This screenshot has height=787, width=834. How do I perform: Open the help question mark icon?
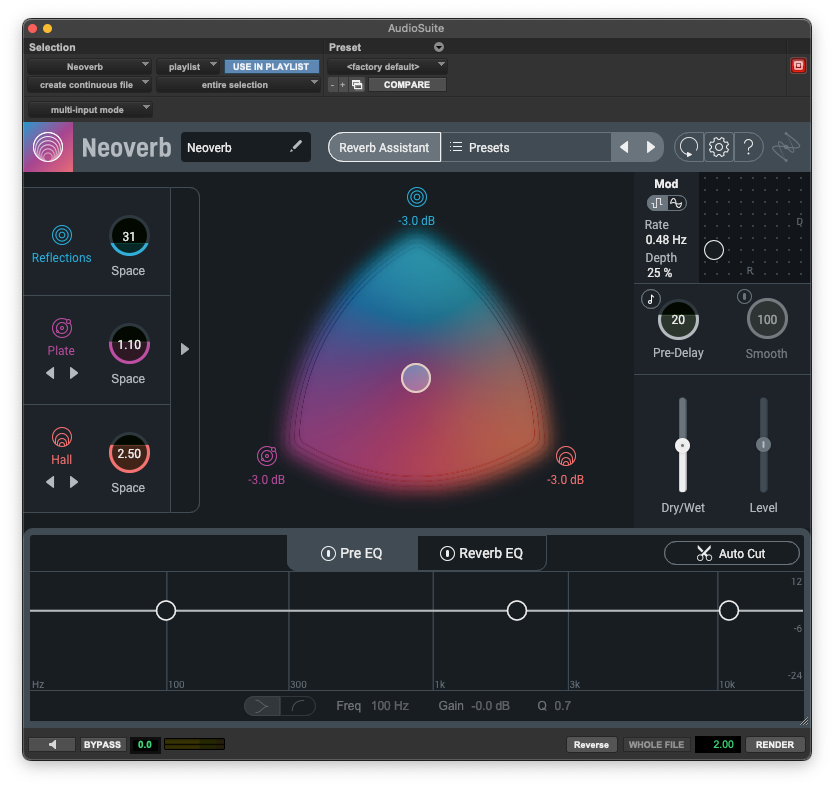tap(749, 147)
